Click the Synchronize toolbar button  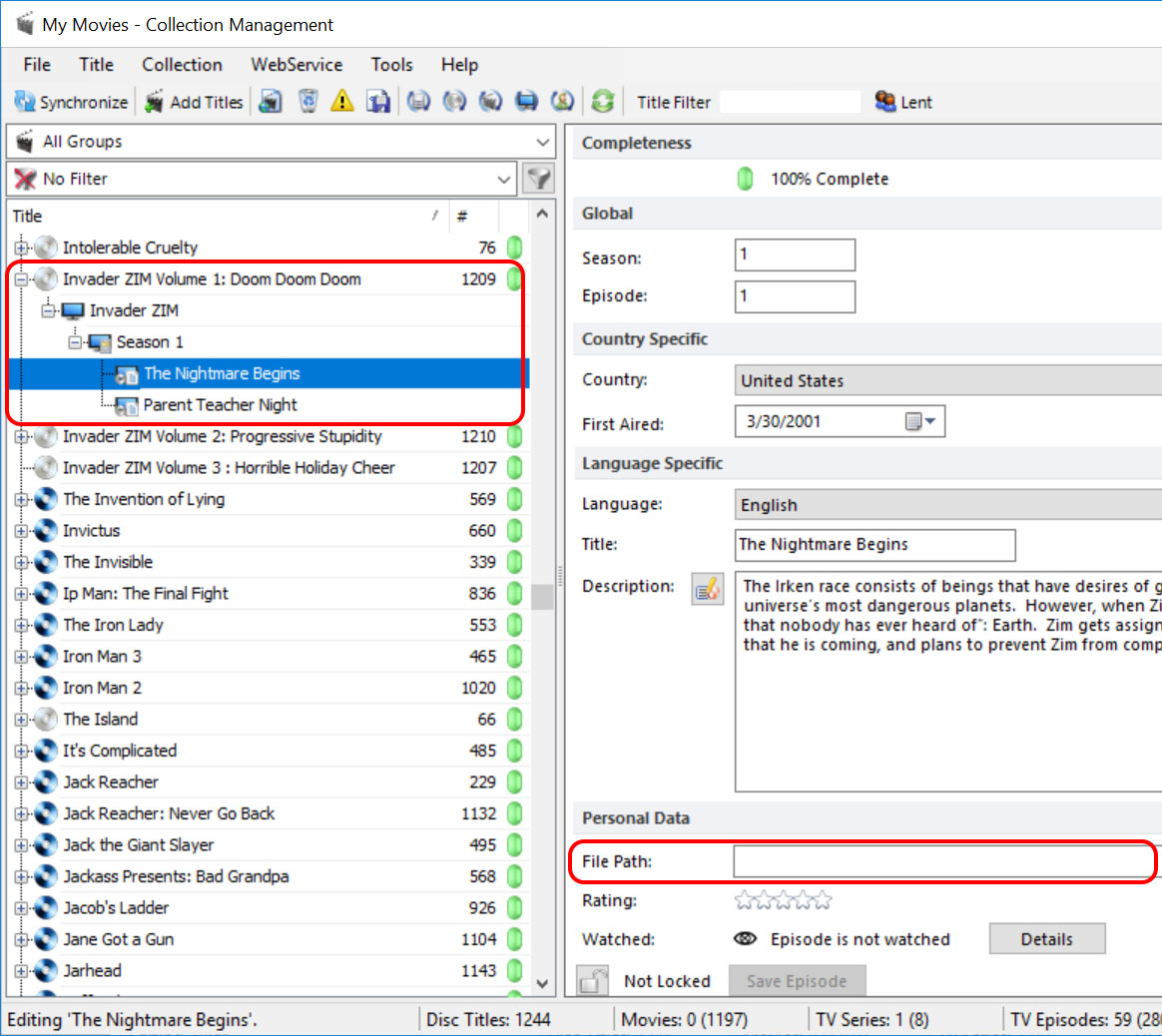[x=71, y=102]
